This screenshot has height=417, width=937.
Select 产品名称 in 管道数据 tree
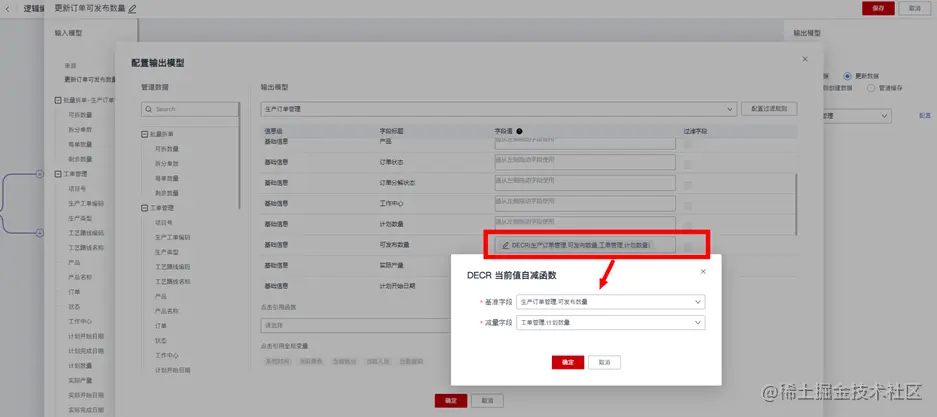(x=167, y=311)
